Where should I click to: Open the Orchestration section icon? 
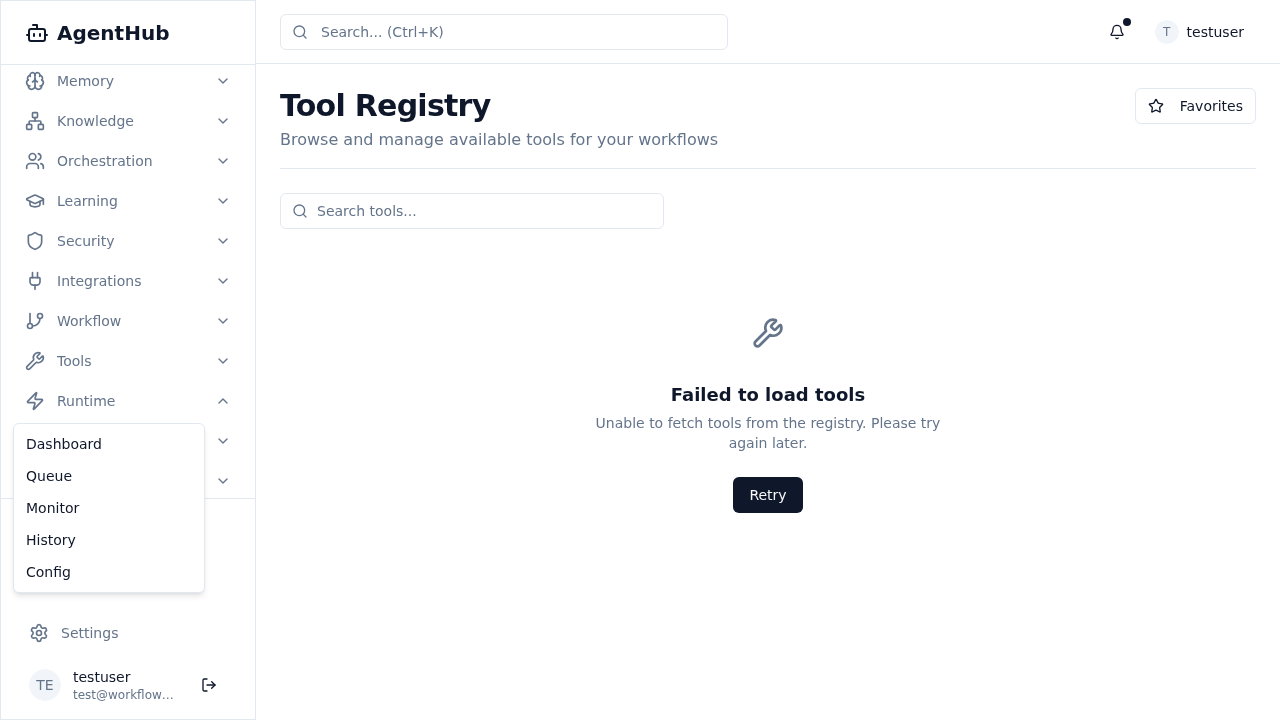[35, 161]
